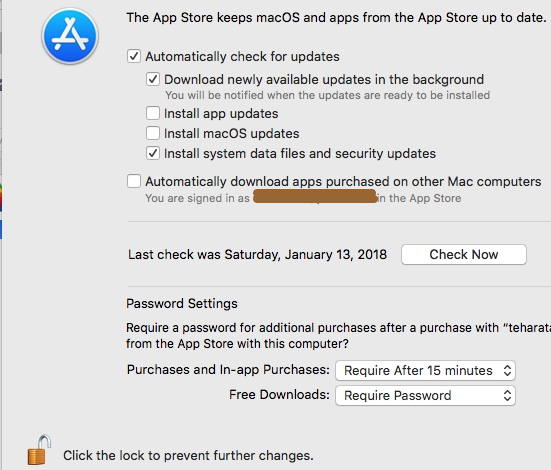Enable Install macOS updates checkbox
The width and height of the screenshot is (551, 470).
[x=153, y=133]
